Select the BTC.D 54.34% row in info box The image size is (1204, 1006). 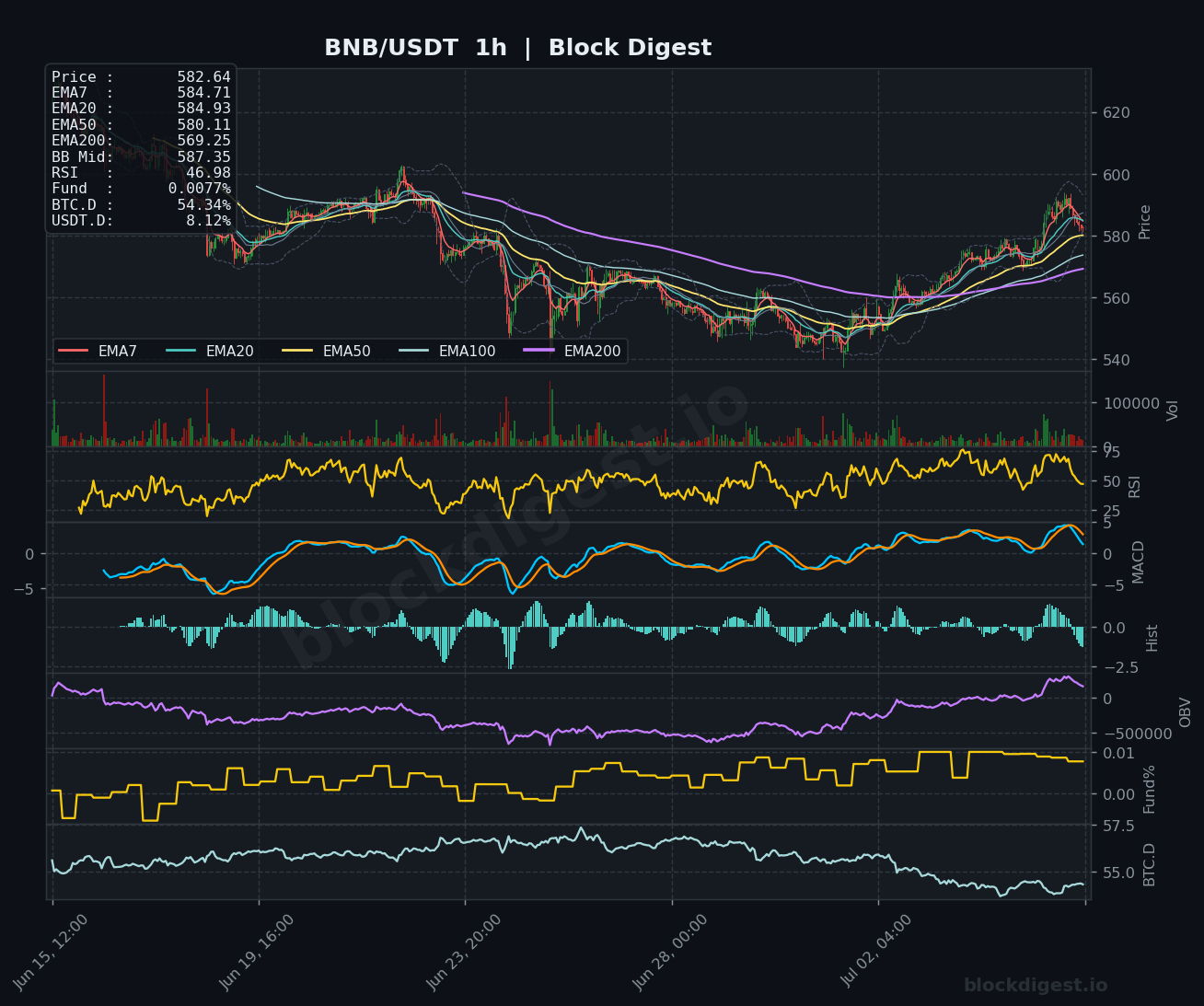coord(141,204)
